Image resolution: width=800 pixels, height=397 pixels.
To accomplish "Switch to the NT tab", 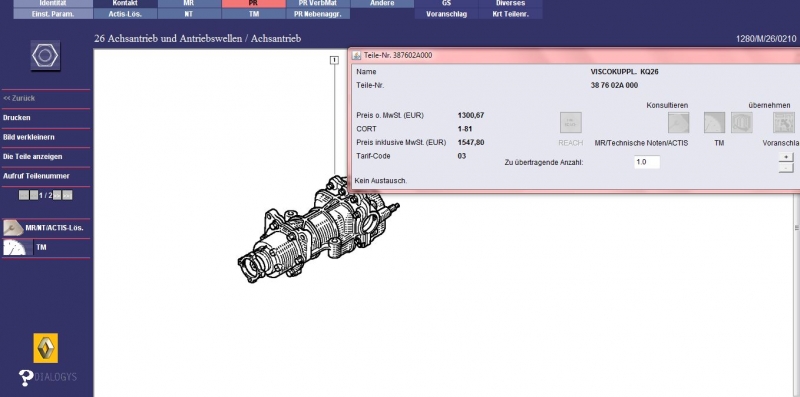I will coord(189,14).
